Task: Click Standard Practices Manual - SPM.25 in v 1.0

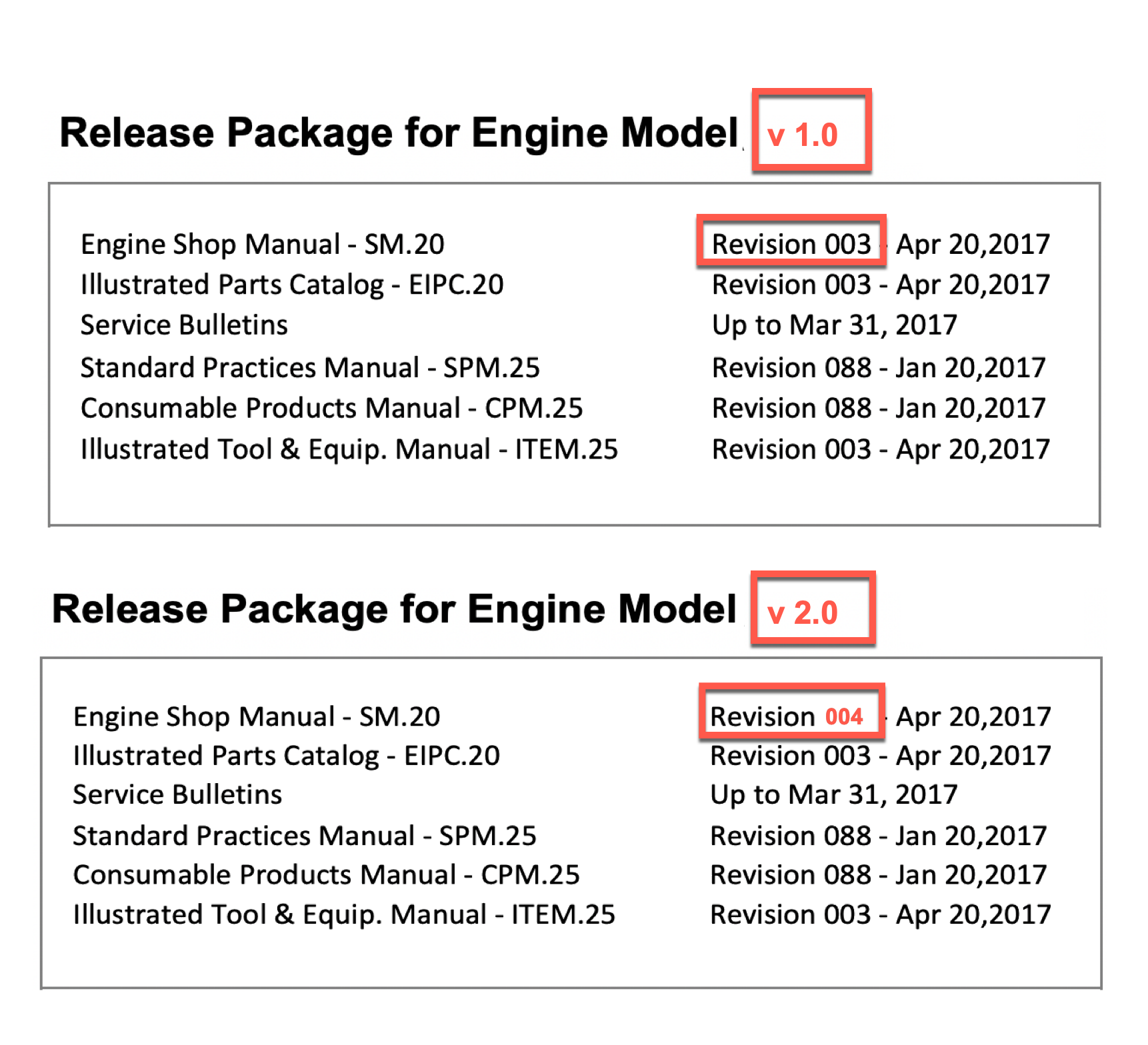Action: pos(310,368)
